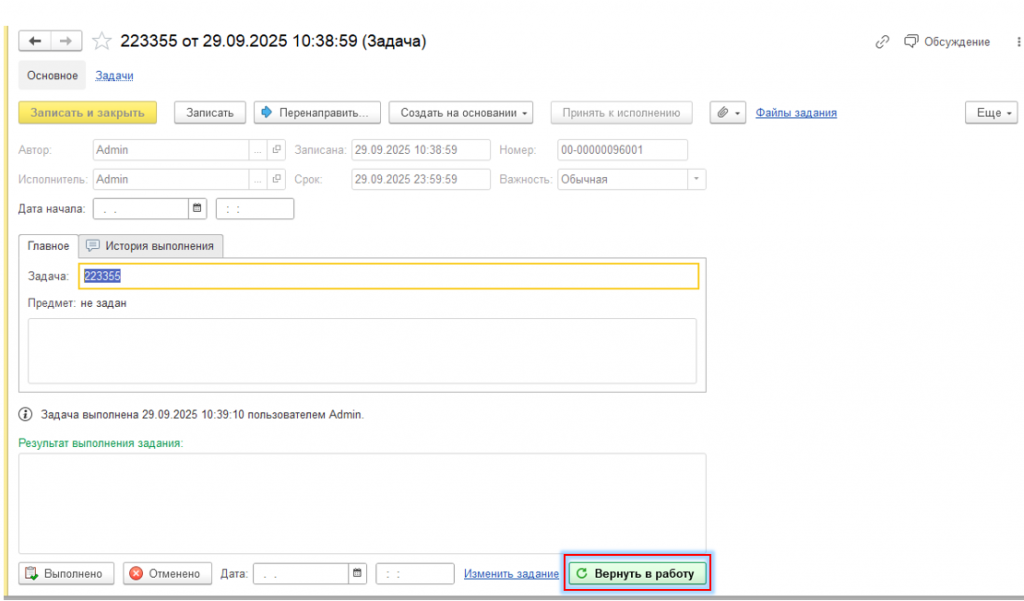Switch to the Основное section
Screen dimensions: 1024x601
(52, 76)
